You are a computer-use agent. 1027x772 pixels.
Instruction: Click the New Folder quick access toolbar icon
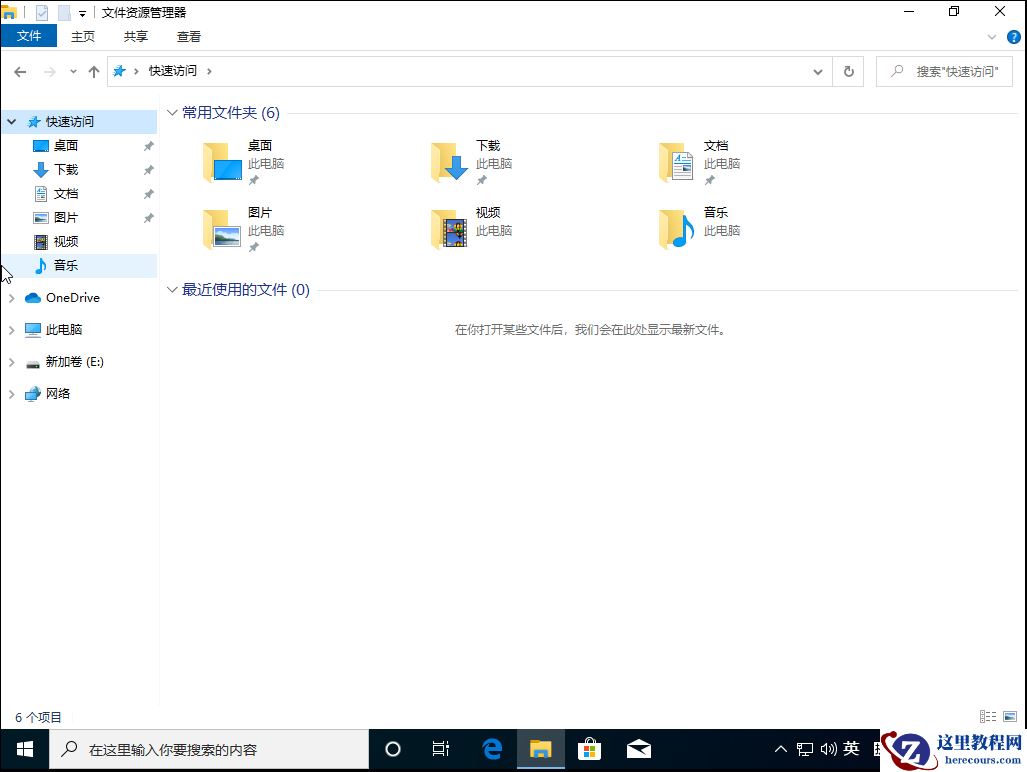[62, 11]
